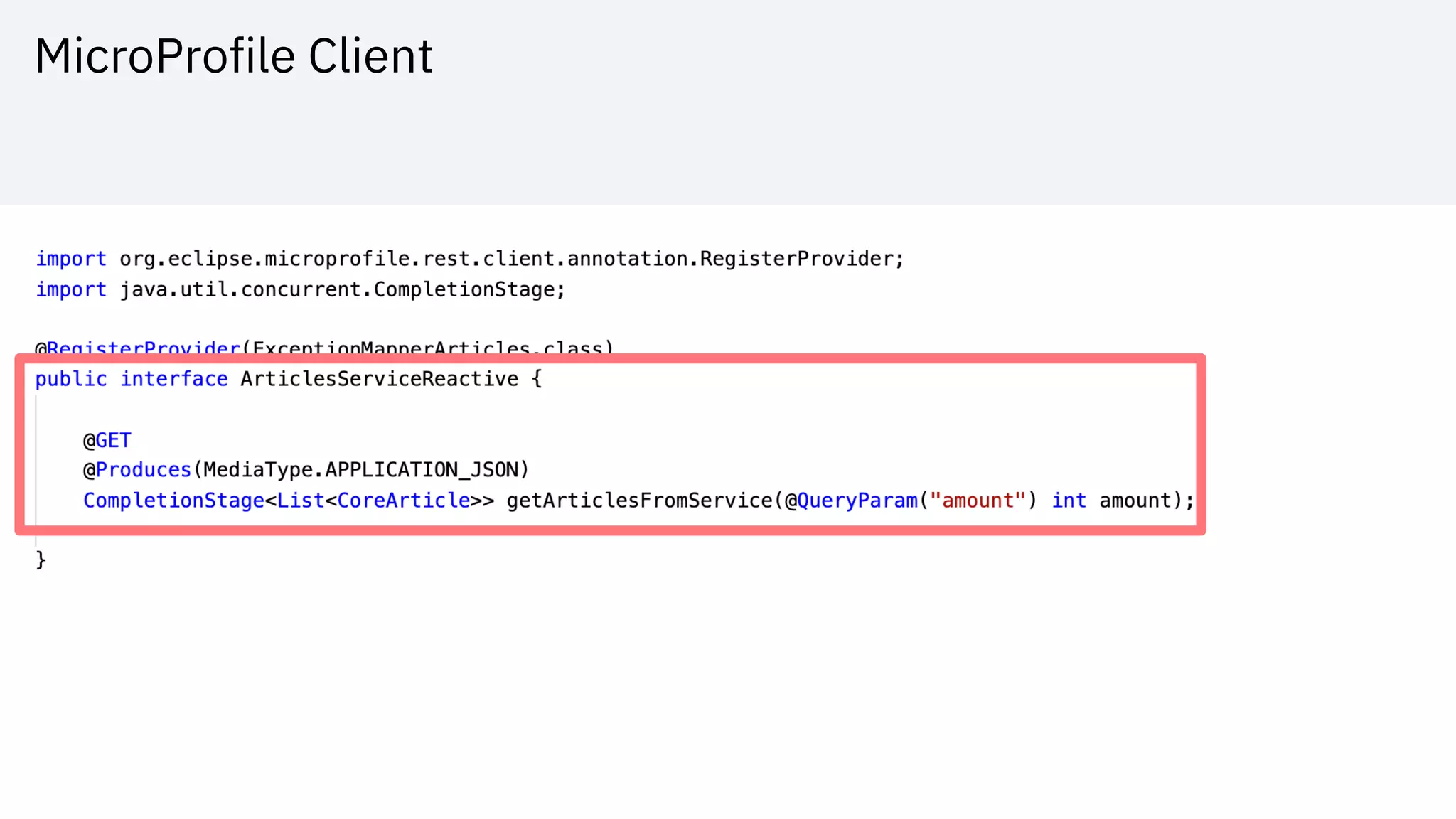Image resolution: width=1456 pixels, height=819 pixels.
Task: Click the 'ArticlesServiceReactive' interface name
Action: pyautogui.click(x=380, y=379)
